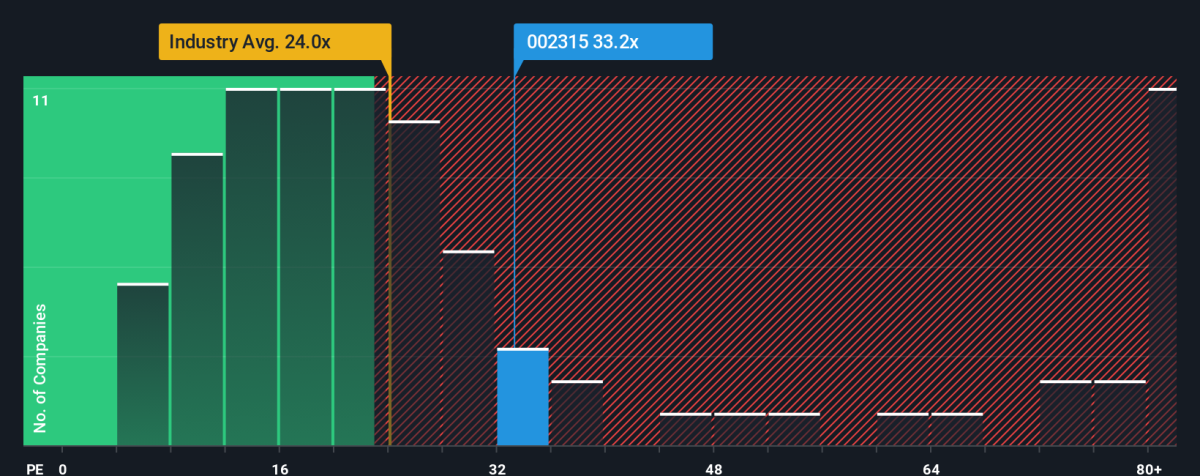Click the histogram bar over PE 4-8
The width and height of the screenshot is (1200, 476).
point(143,365)
